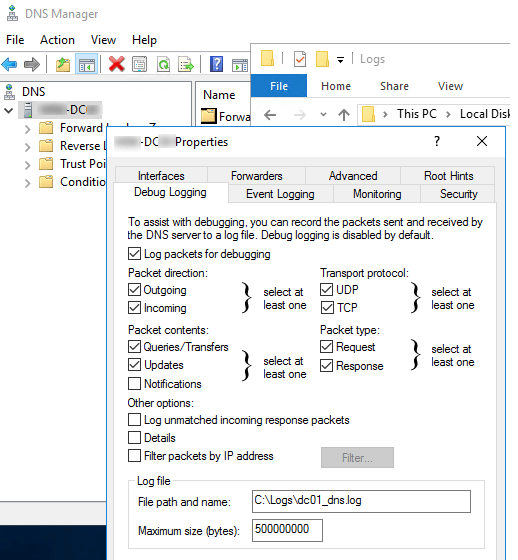Expand the Reverse Lookup Zones tree node
This screenshot has height=560, width=518.
[x=28, y=146]
